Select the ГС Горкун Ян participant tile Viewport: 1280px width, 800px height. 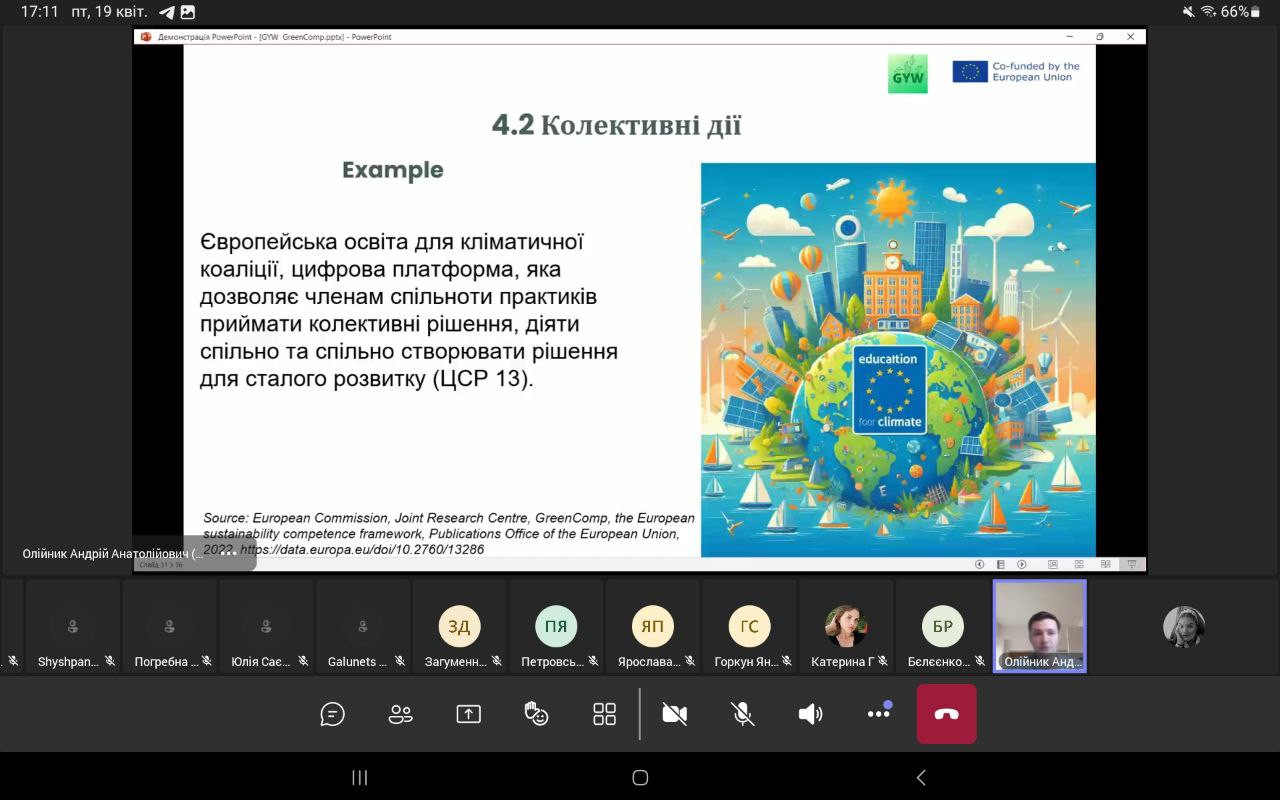point(749,626)
